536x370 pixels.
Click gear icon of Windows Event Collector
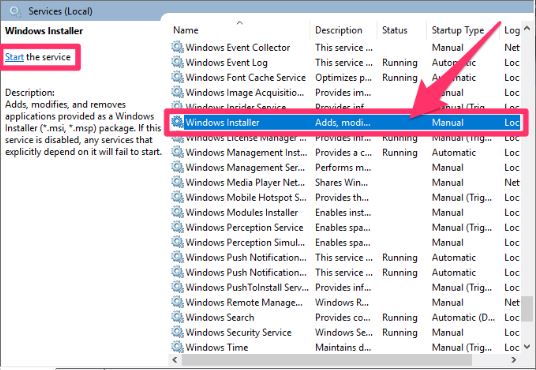pyautogui.click(x=177, y=47)
